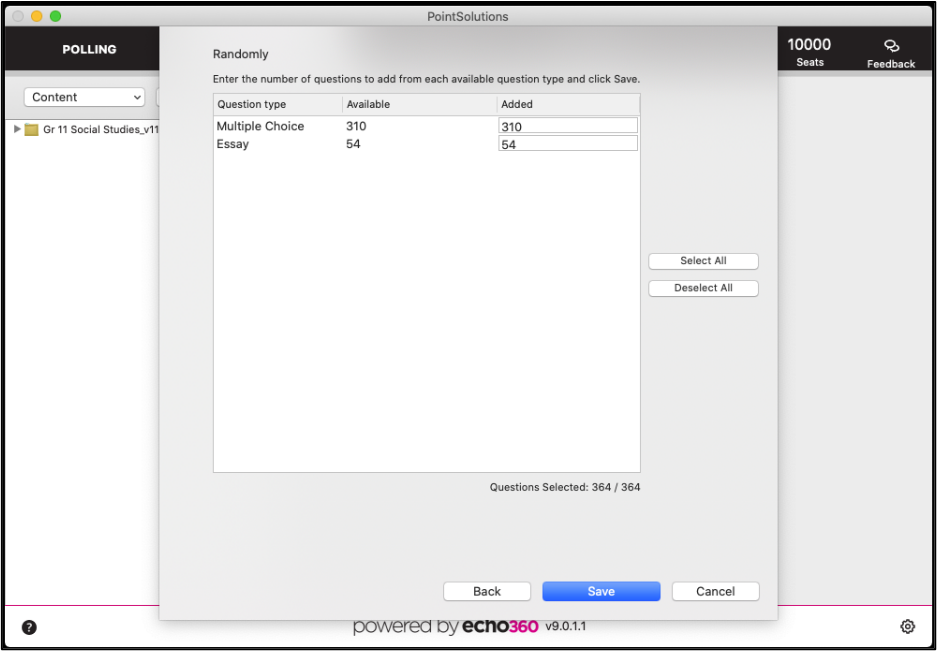Click the macOS yellow minimize button
Image resolution: width=937 pixels, height=651 pixels.
36,16
